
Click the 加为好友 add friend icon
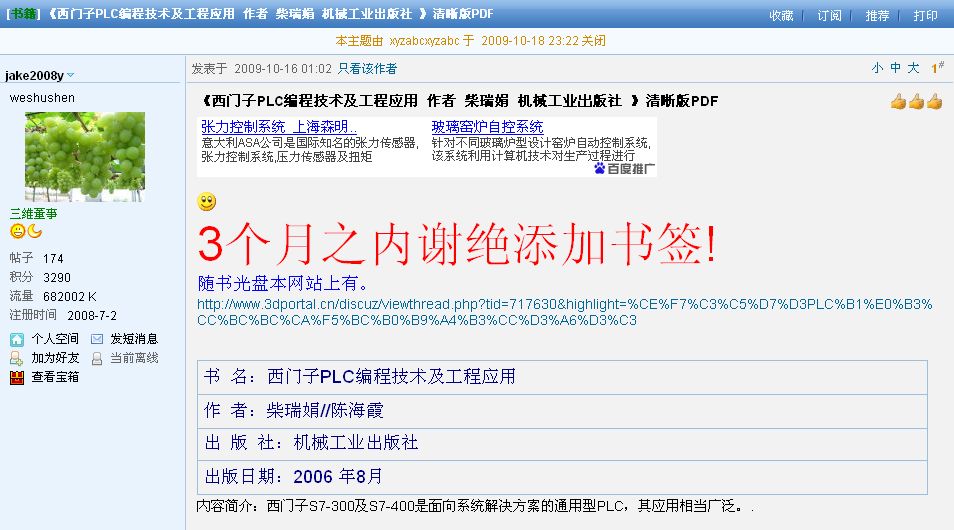[x=16, y=358]
